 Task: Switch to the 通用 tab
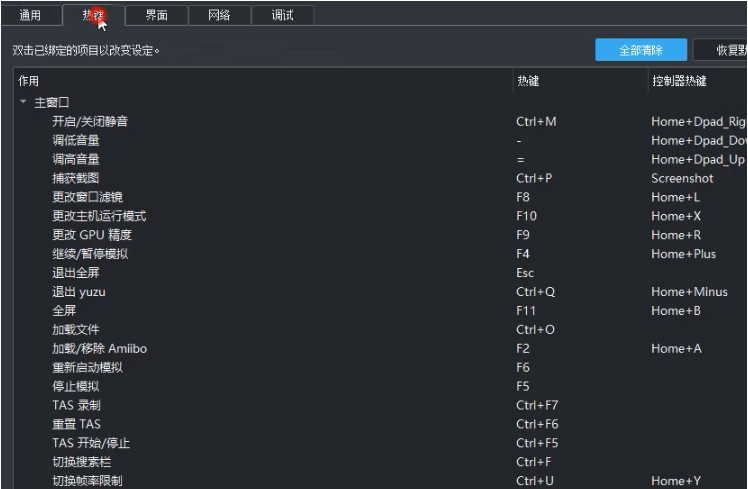(x=30, y=15)
